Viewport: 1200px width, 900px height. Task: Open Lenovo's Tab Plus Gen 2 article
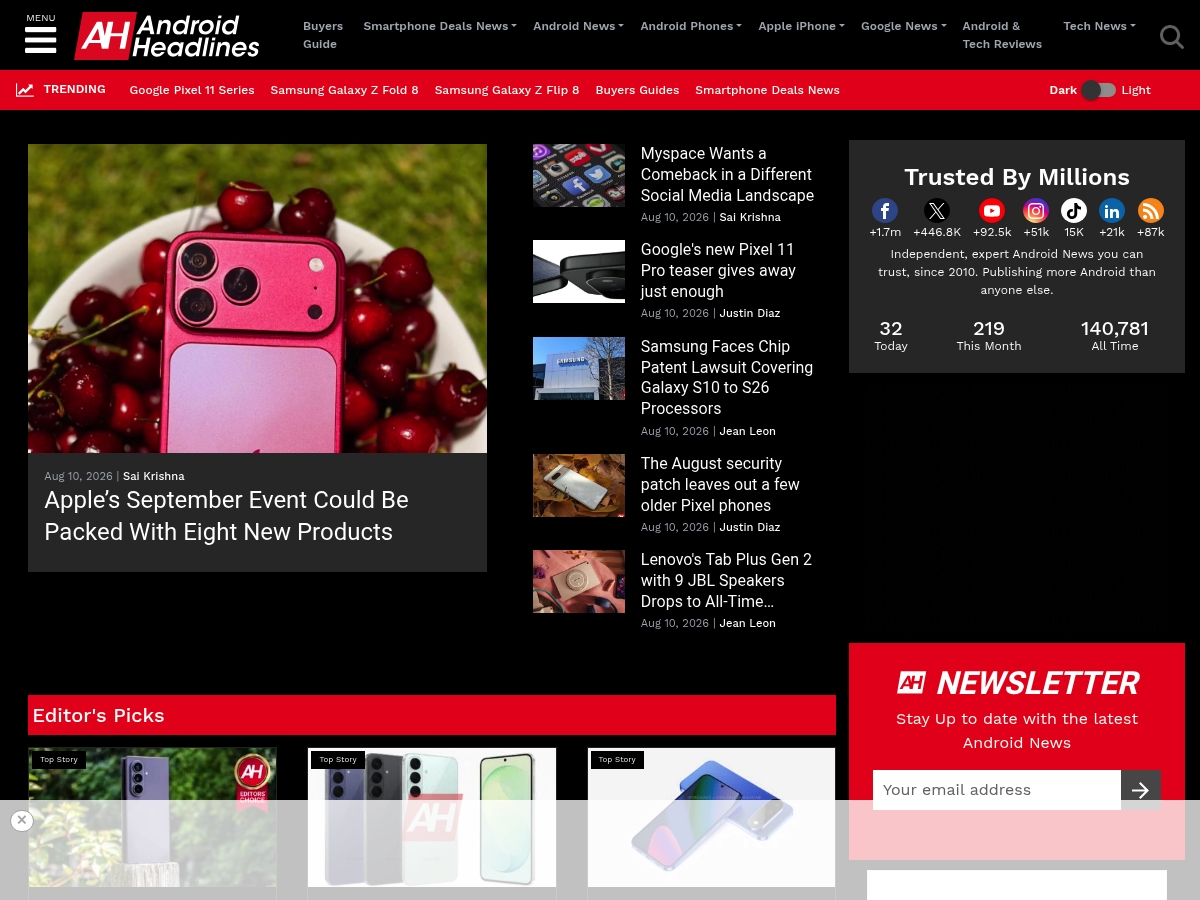726,580
